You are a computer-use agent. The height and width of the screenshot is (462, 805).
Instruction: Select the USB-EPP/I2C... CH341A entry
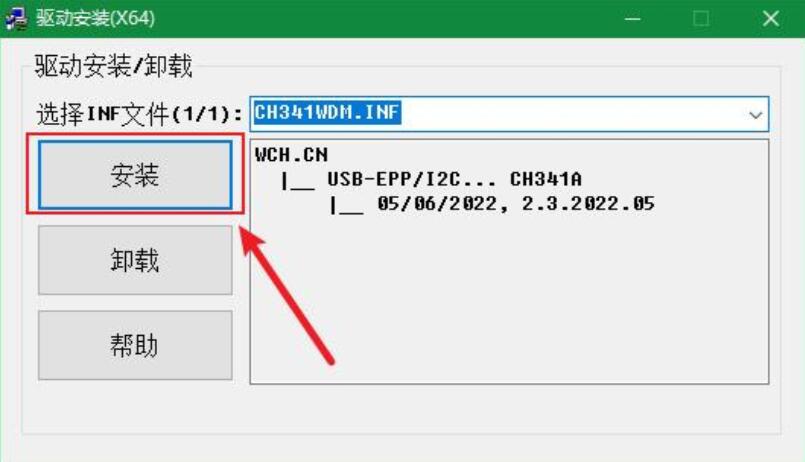pos(454,179)
